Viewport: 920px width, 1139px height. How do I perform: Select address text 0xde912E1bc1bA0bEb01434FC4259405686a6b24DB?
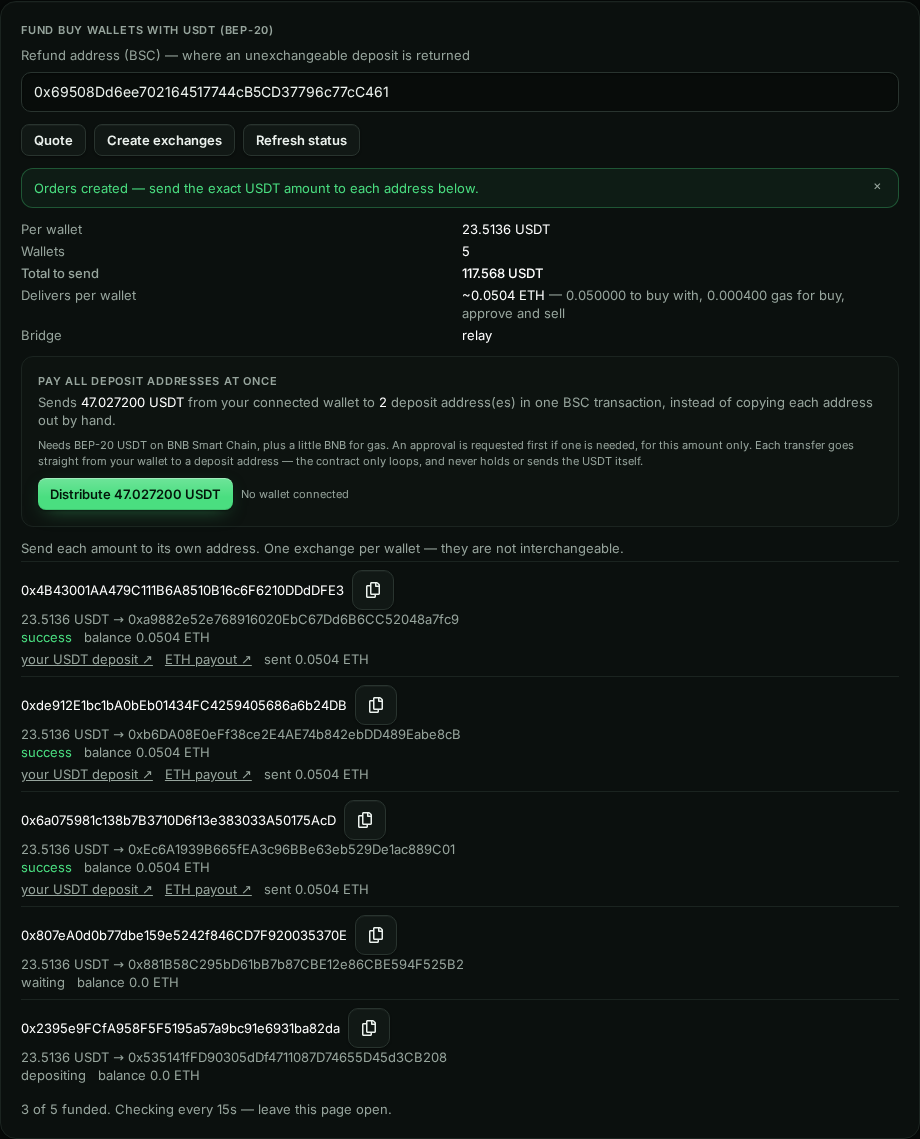point(184,705)
